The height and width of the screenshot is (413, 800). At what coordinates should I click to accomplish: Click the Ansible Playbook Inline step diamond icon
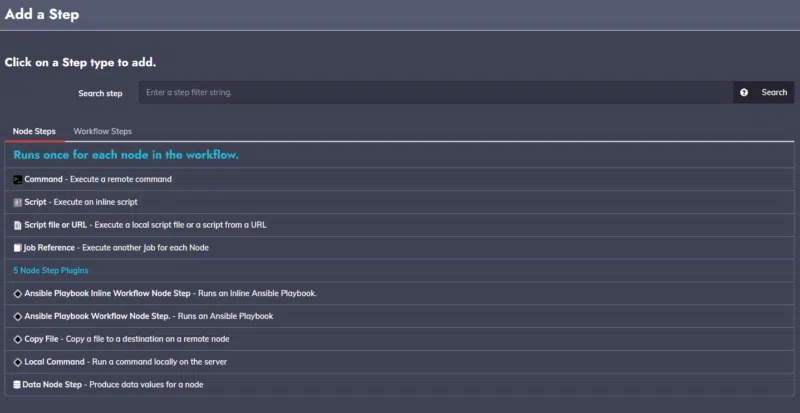17,294
